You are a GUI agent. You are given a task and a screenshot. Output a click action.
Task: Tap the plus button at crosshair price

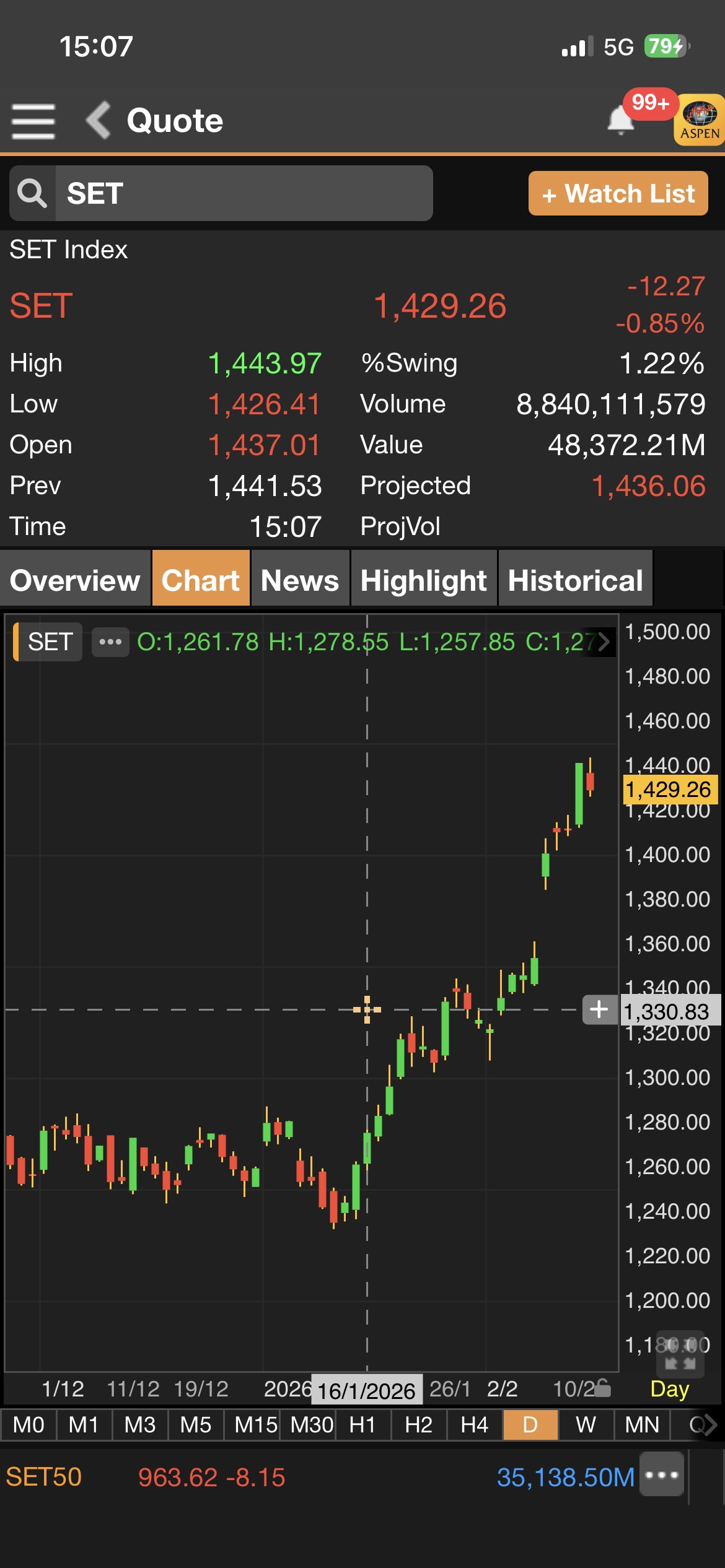click(599, 1010)
